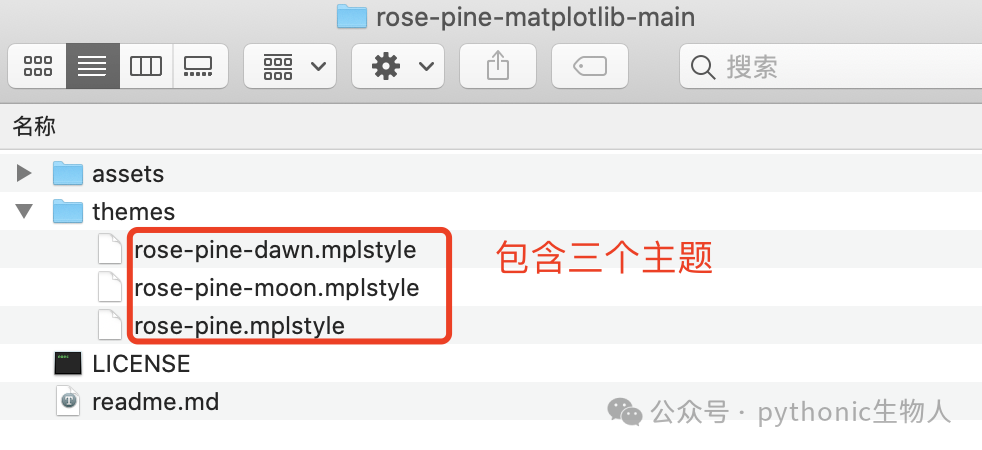The image size is (982, 450).
Task: Select rose-pine.mplstyle file name
Action: tap(239, 326)
